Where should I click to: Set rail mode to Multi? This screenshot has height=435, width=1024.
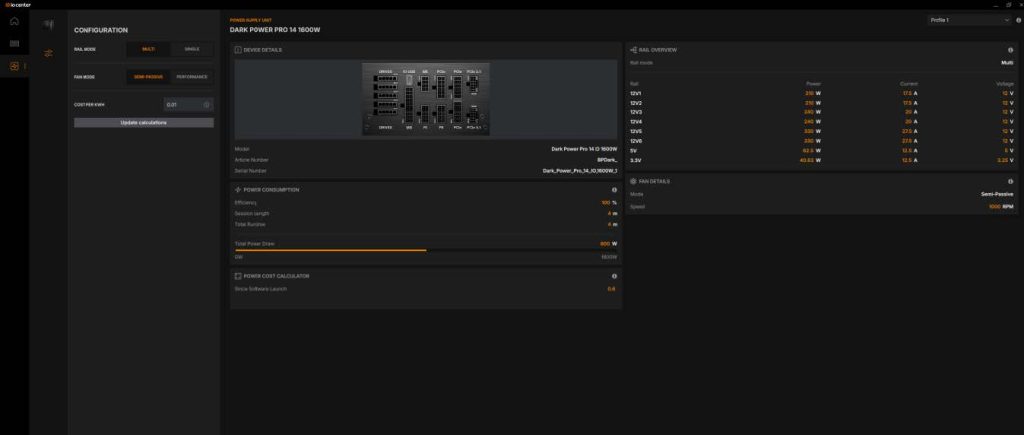(x=148, y=49)
